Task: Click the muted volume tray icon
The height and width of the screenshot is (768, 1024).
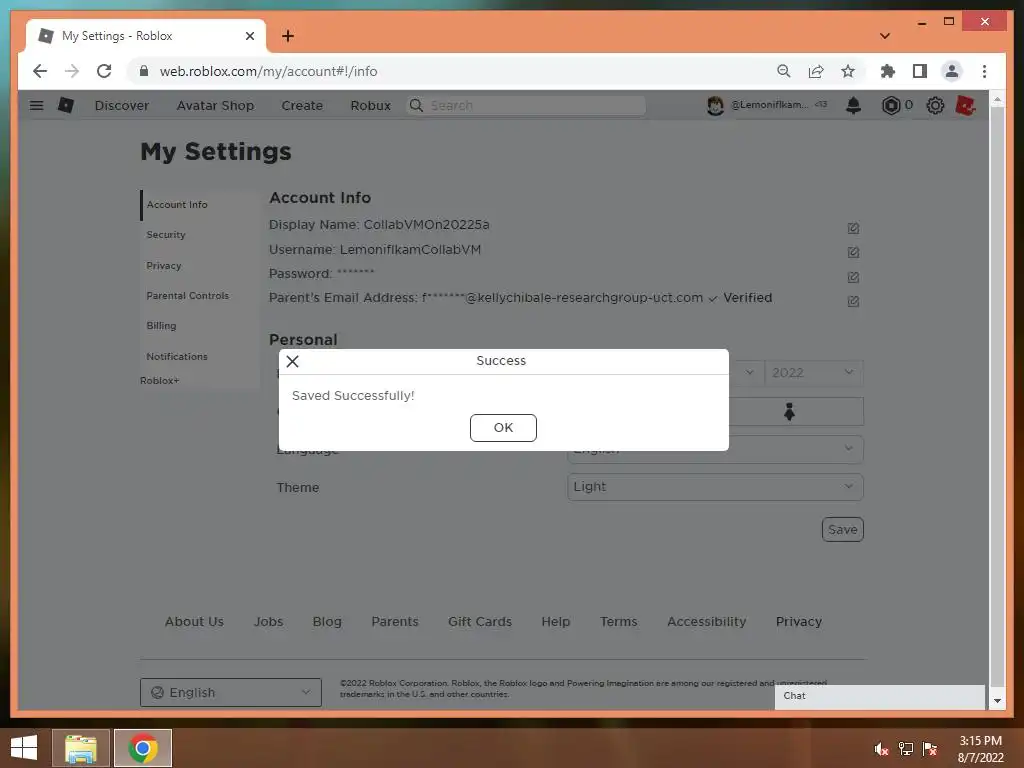Action: click(x=881, y=749)
